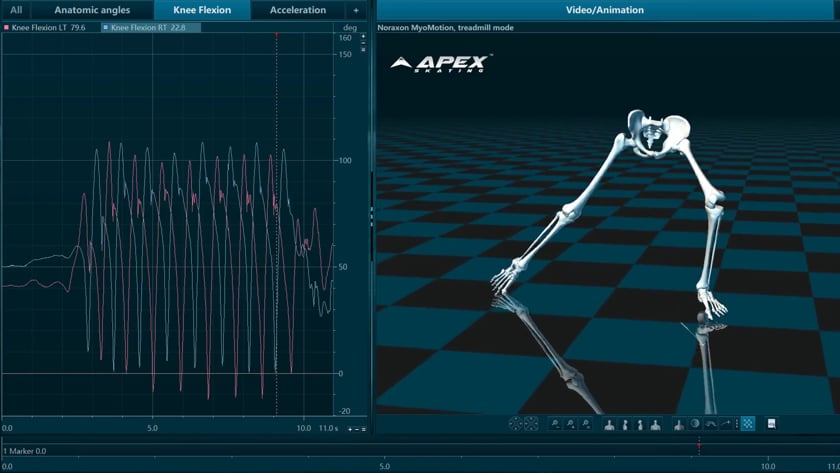Select the Video/Animation panel header
The image size is (840, 473).
click(x=605, y=10)
